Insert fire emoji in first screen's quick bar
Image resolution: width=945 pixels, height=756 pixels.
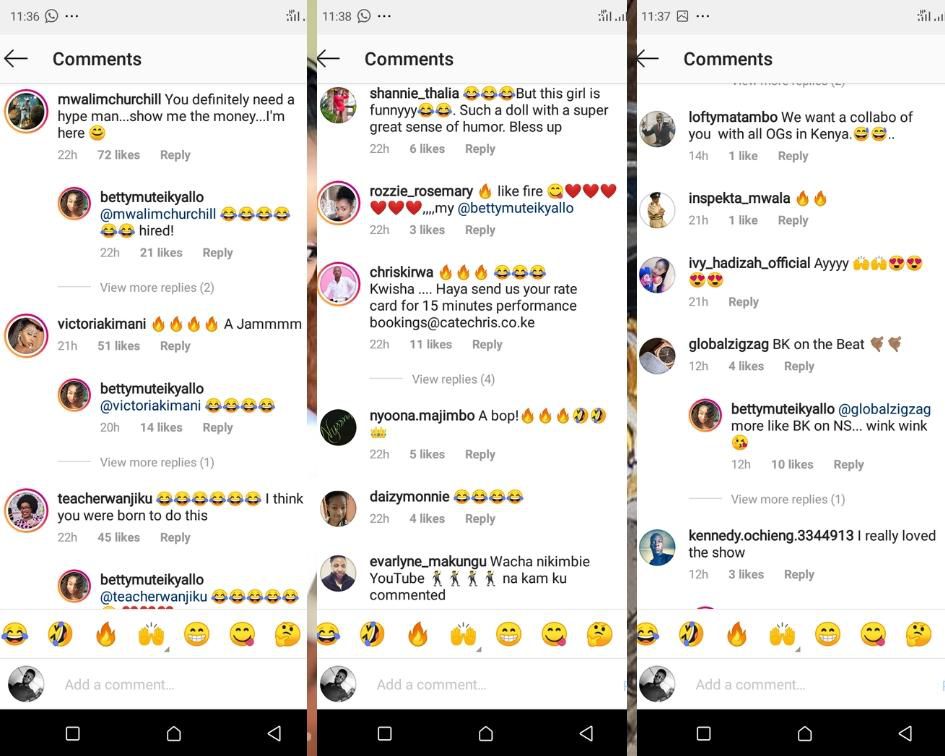pos(105,634)
